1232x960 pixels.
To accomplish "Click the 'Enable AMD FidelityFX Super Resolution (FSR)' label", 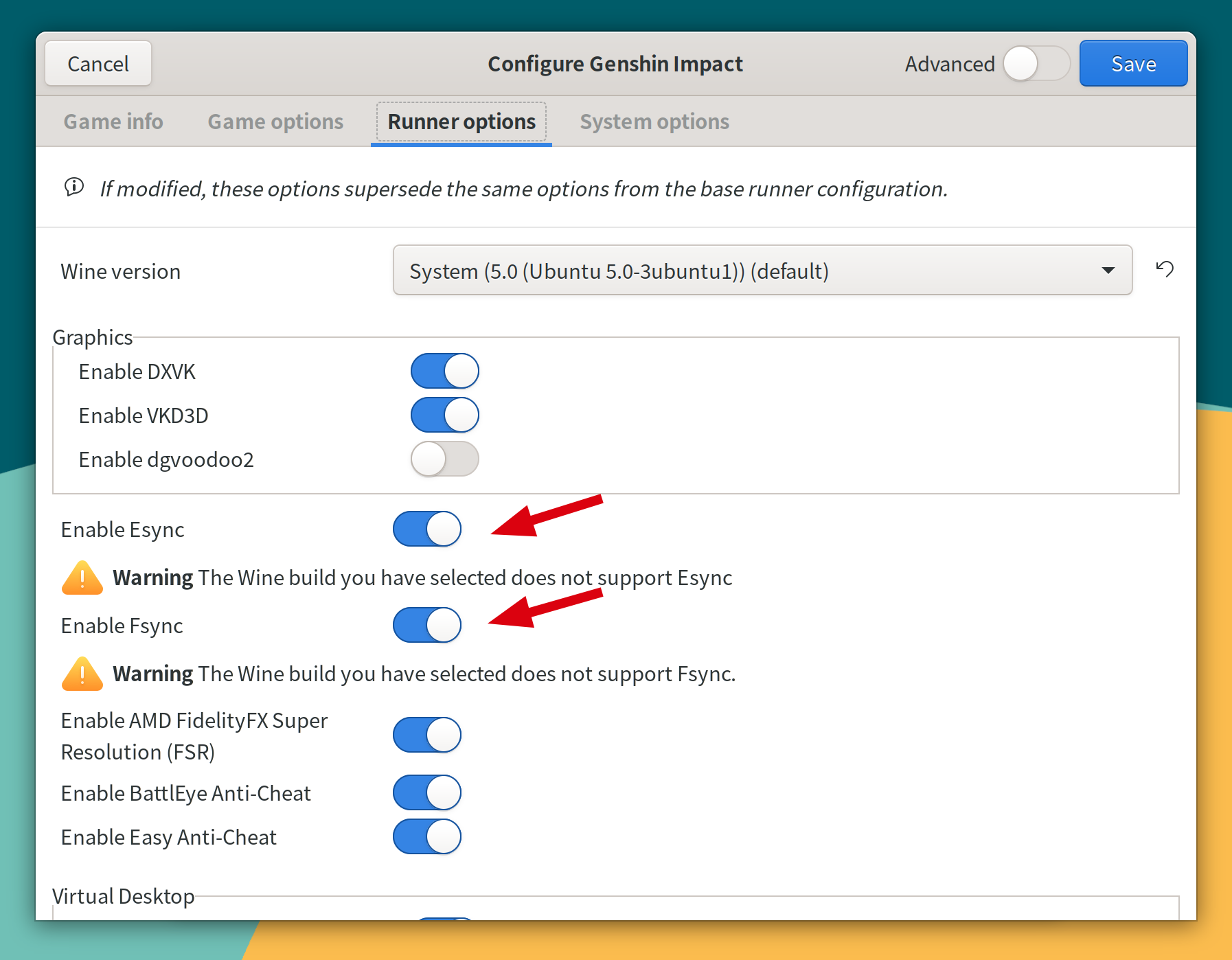I will point(194,736).
